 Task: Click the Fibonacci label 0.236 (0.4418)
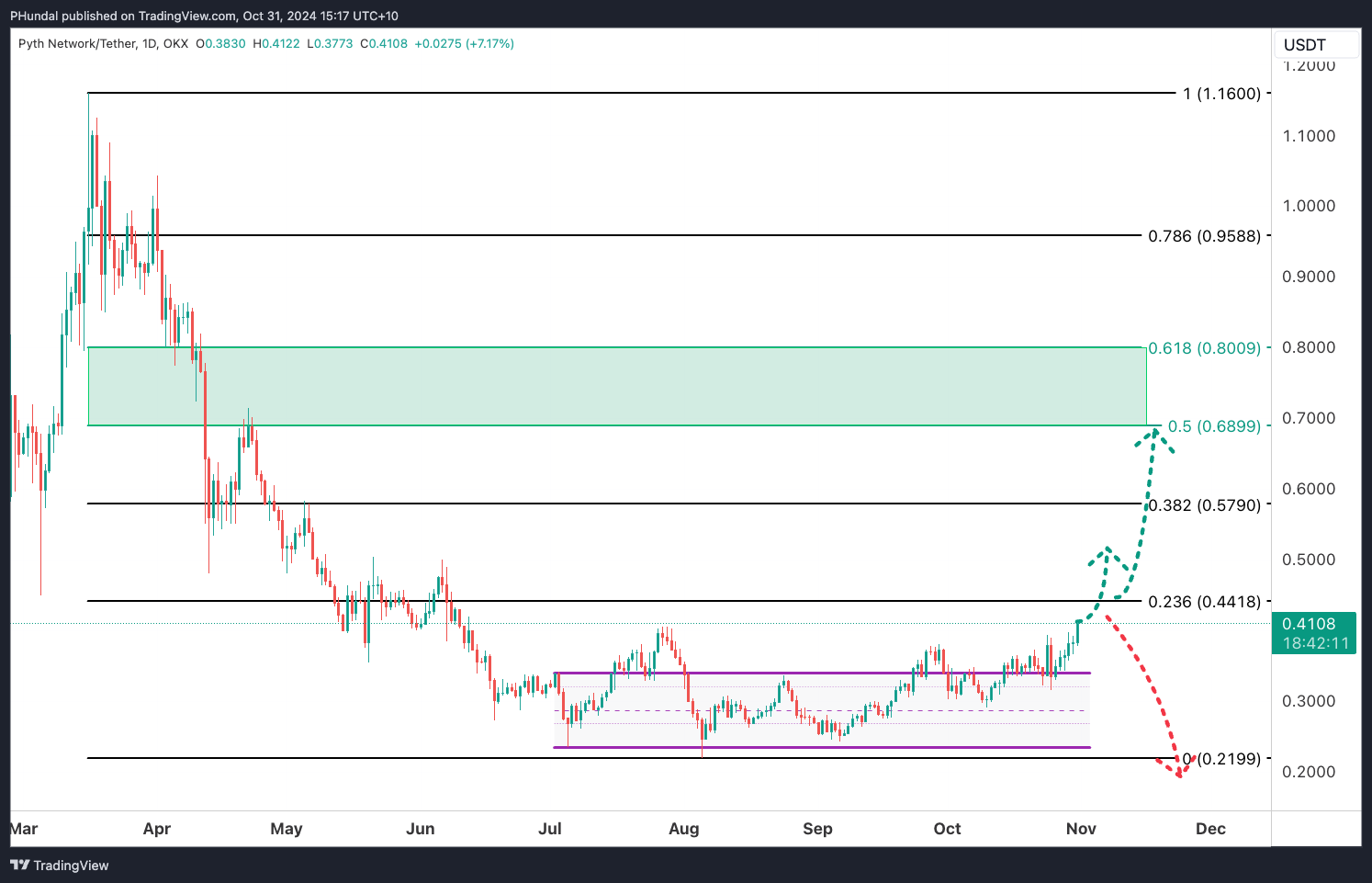pyautogui.click(x=1205, y=602)
